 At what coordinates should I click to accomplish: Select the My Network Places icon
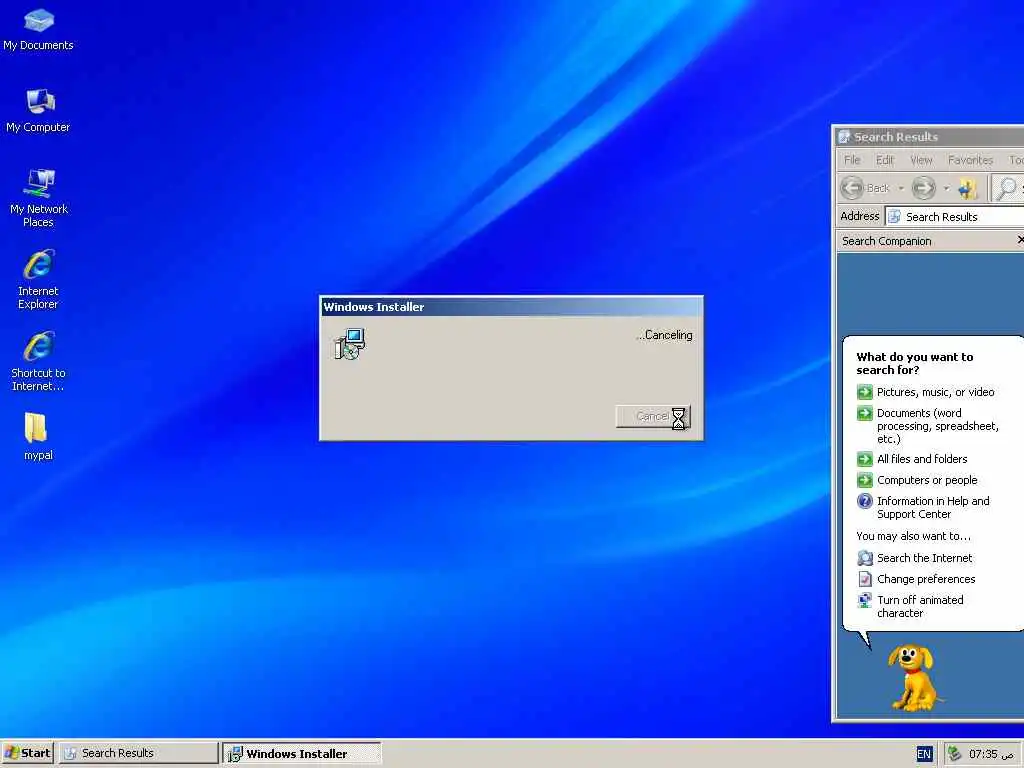(x=39, y=199)
